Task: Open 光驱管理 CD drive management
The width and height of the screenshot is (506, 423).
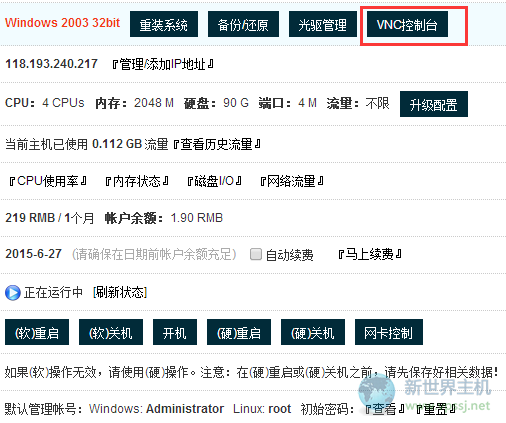Action: 323,24
